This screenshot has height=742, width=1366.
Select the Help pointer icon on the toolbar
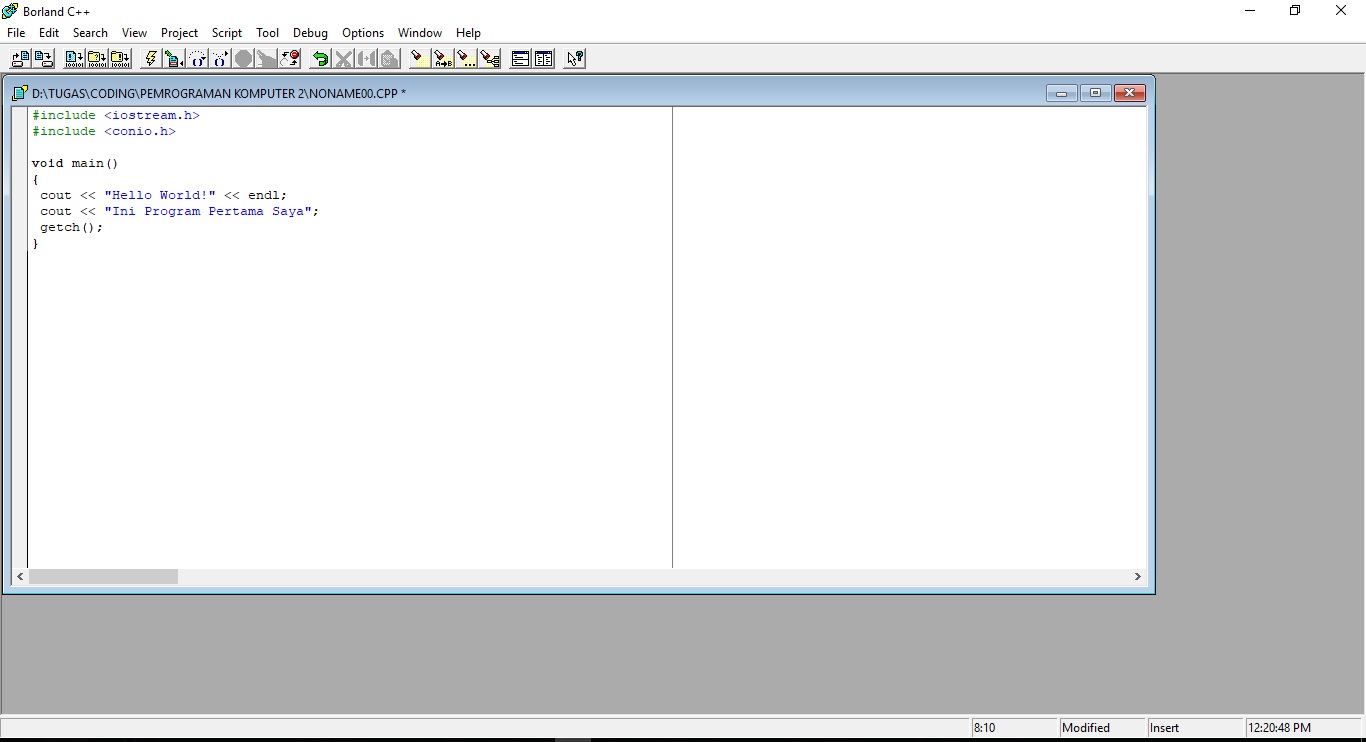pyautogui.click(x=573, y=58)
